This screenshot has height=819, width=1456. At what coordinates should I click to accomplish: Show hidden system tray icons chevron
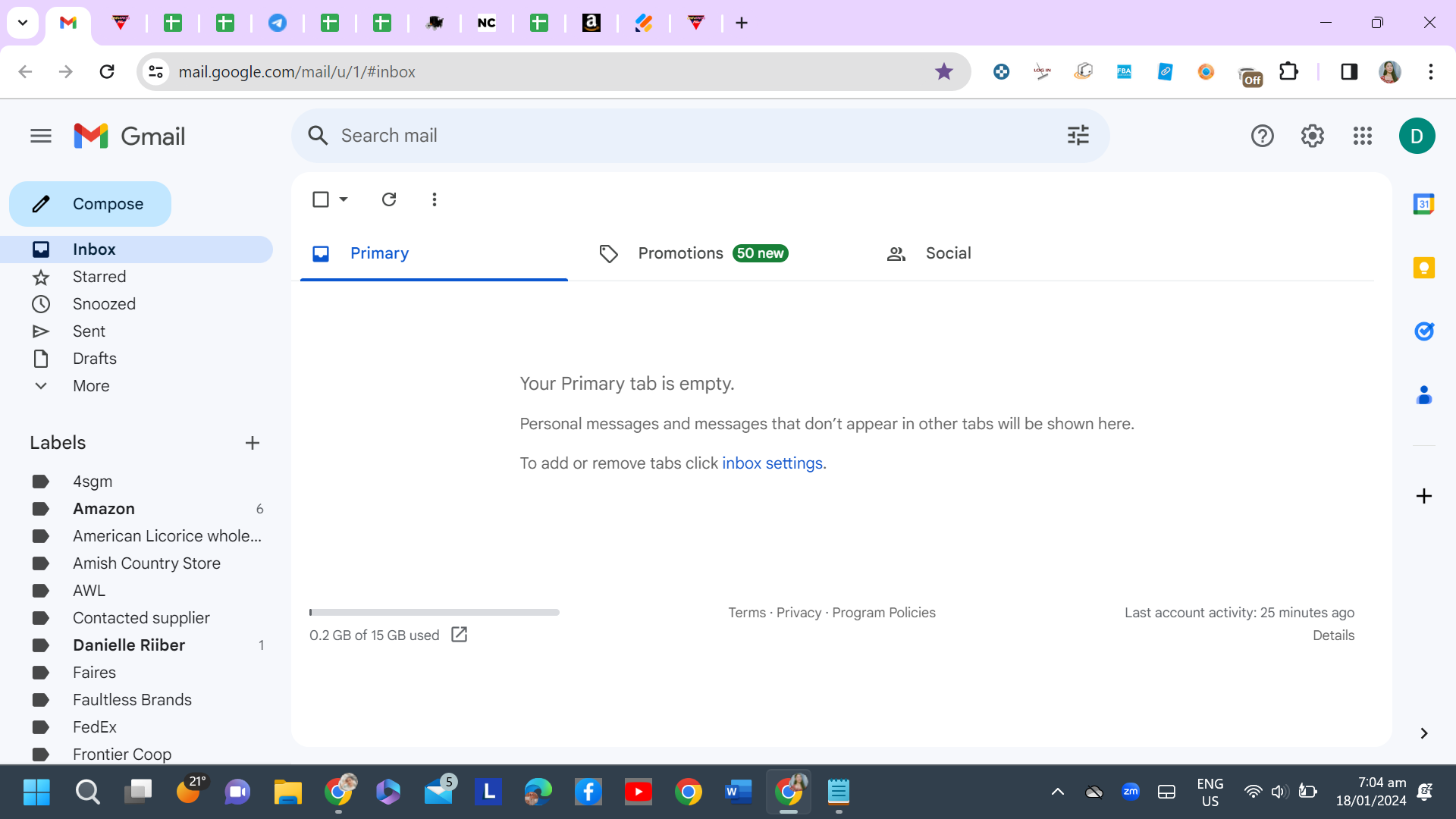pyautogui.click(x=1057, y=792)
